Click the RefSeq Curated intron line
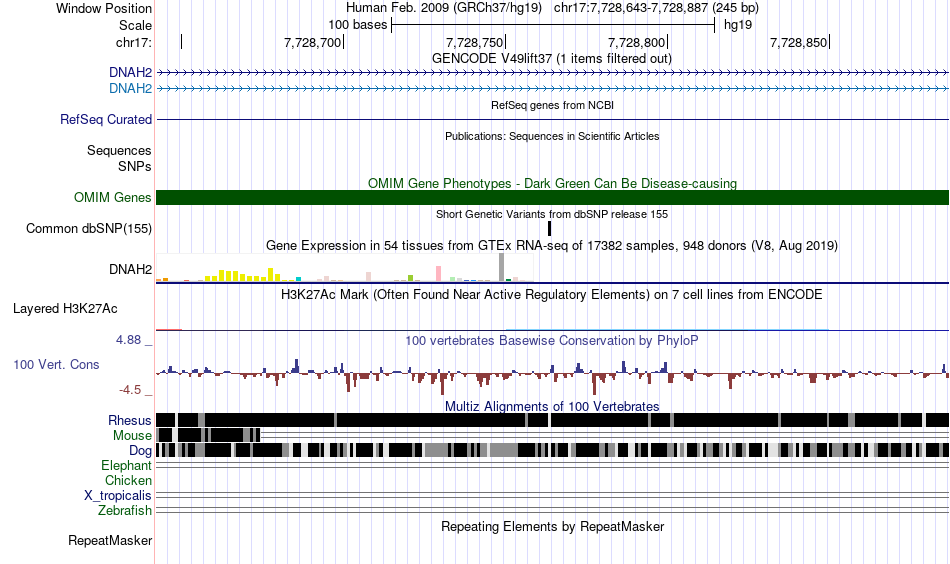 tap(553, 119)
